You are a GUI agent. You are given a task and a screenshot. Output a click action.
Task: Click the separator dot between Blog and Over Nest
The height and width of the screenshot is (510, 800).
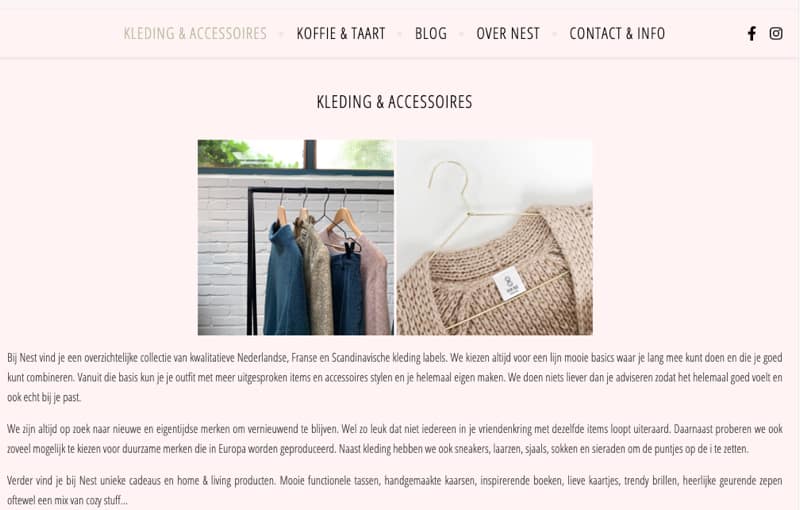462,34
